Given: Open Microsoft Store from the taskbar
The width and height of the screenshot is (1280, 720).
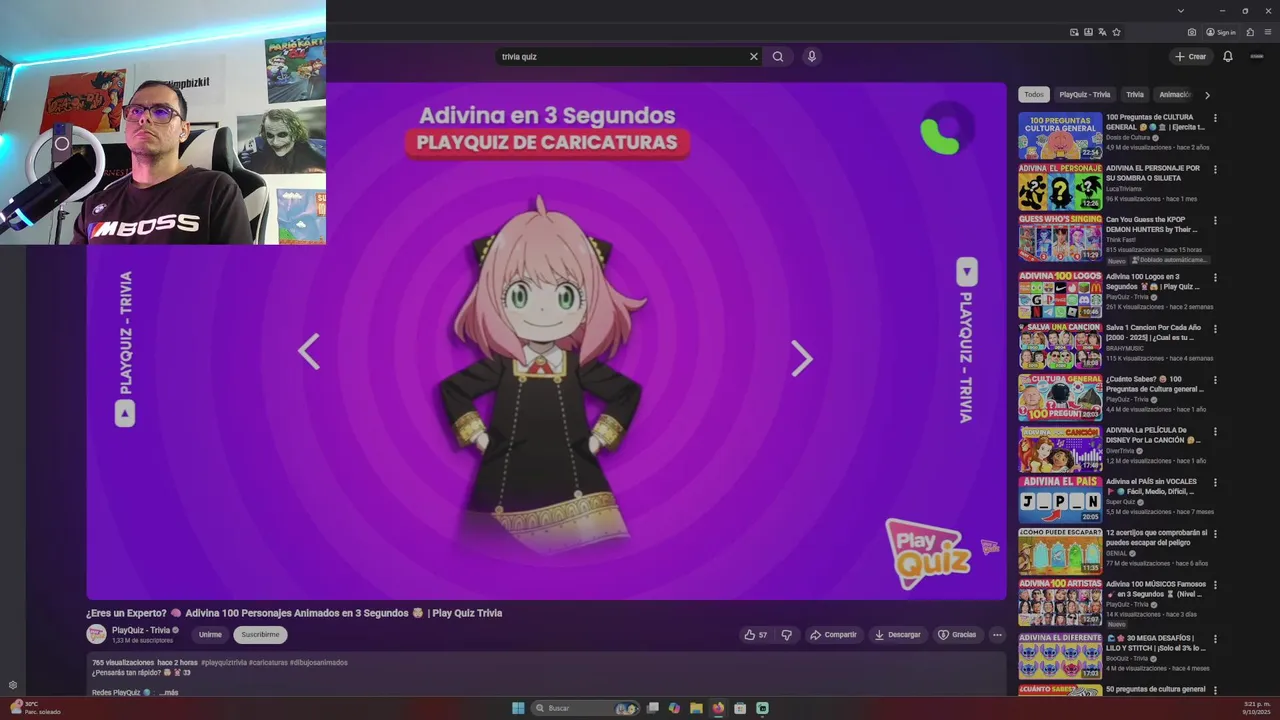Looking at the screenshot, I should coord(740,708).
